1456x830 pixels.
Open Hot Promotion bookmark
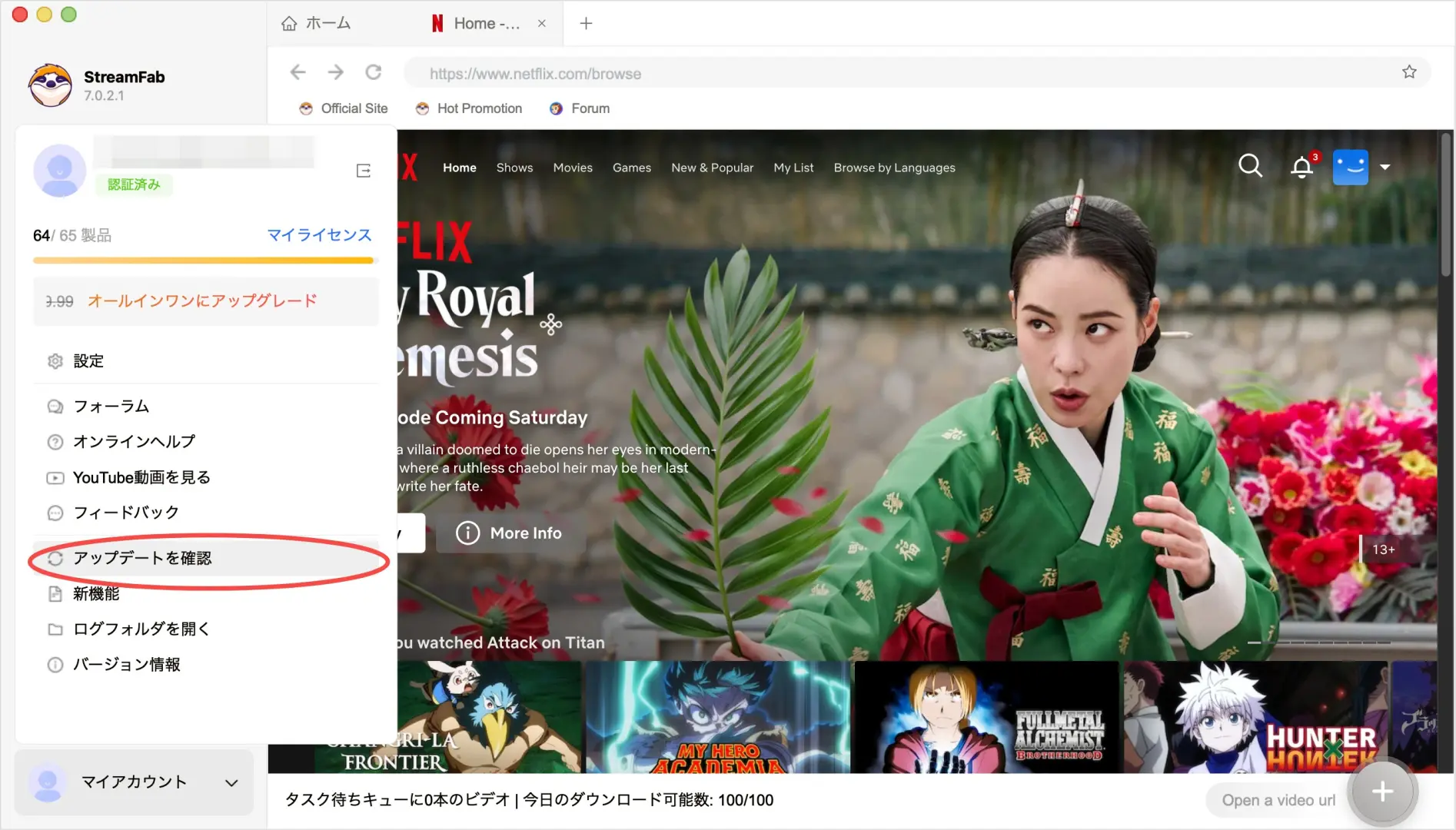[x=468, y=108]
